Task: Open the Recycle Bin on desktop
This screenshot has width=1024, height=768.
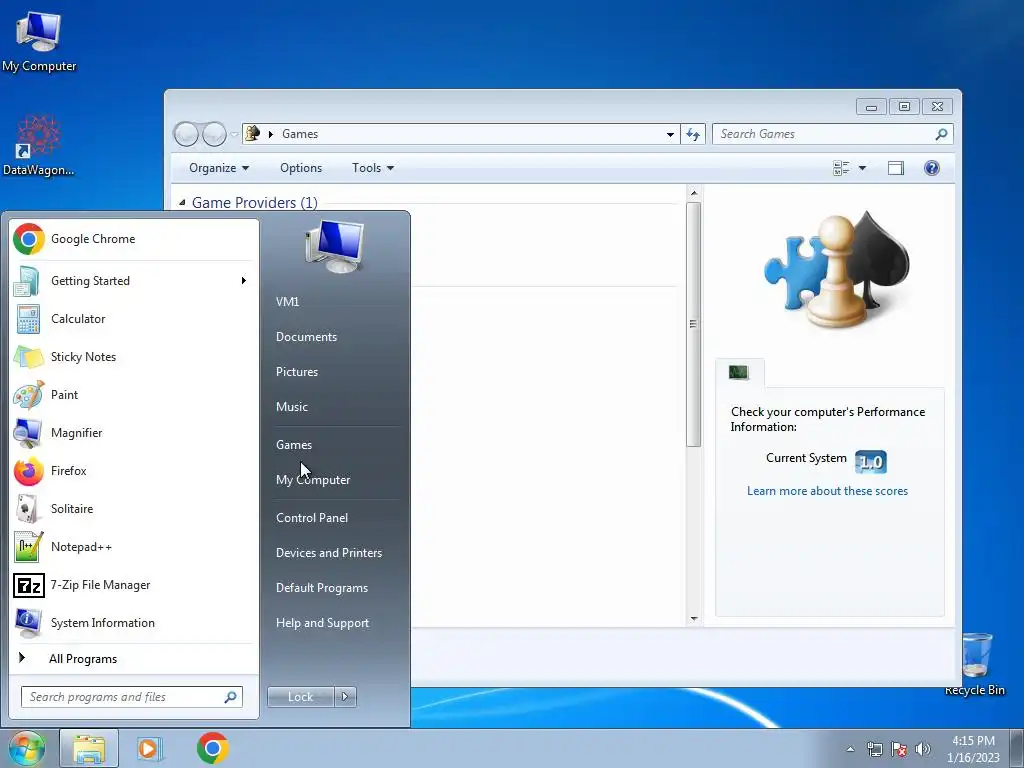Action: click(975, 664)
